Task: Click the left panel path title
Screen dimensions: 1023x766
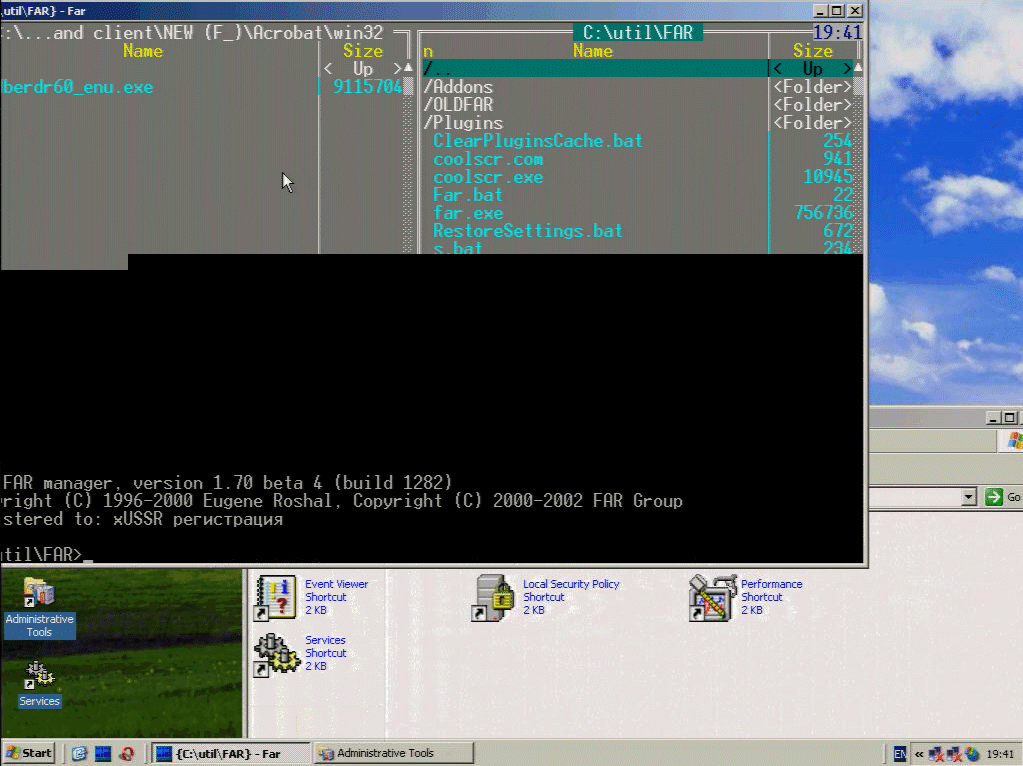Action: pyautogui.click(x=191, y=33)
